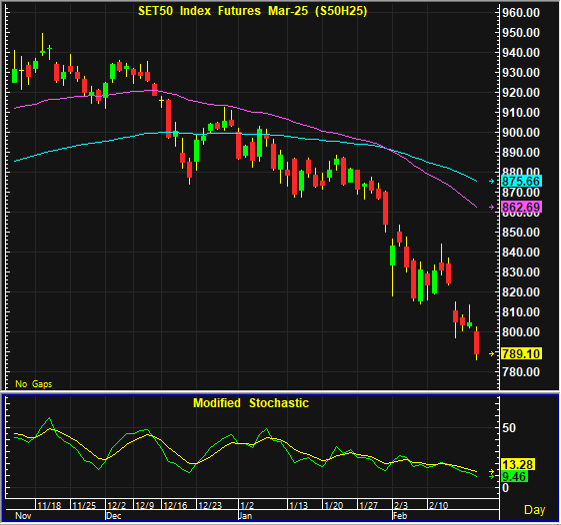Click the SET50 Index Futures Mar-25 chart title
The height and width of the screenshot is (525, 561).
click(253, 11)
